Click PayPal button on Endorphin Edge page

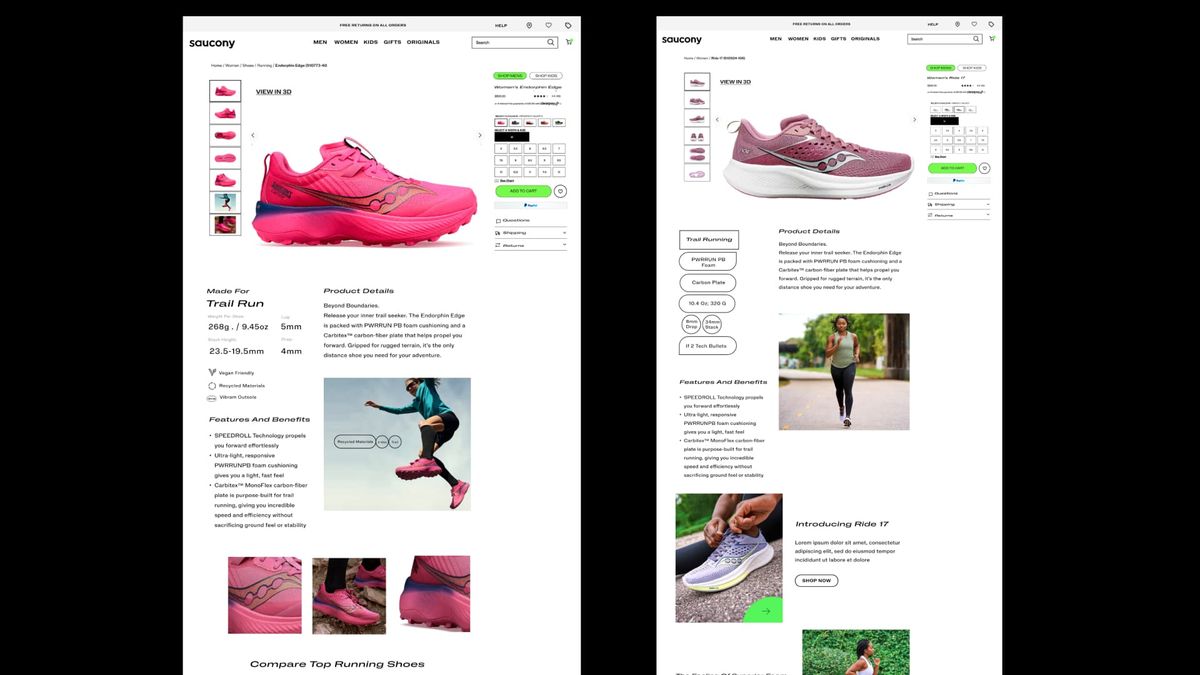(531, 205)
